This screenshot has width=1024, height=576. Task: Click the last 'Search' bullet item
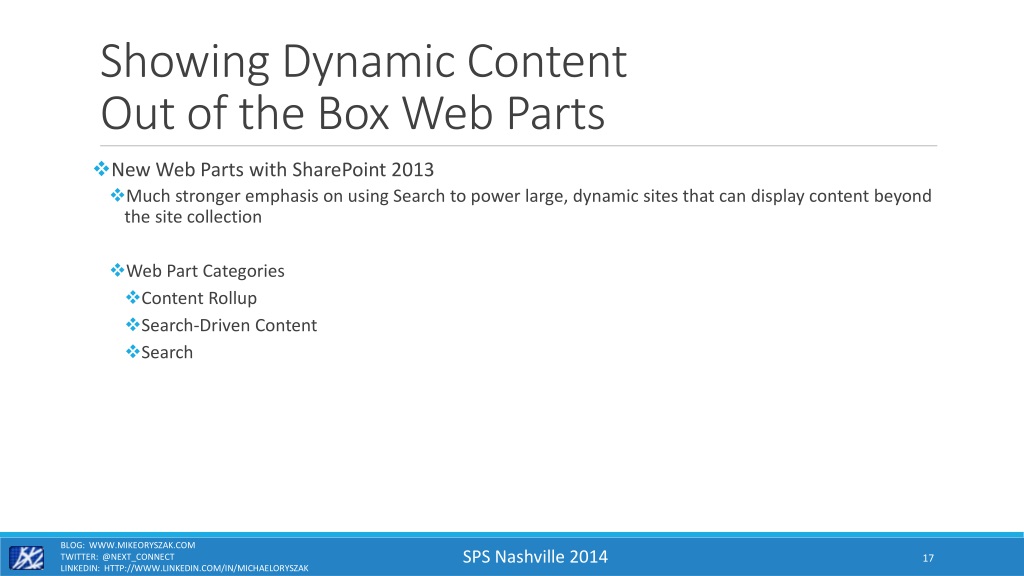tap(167, 353)
